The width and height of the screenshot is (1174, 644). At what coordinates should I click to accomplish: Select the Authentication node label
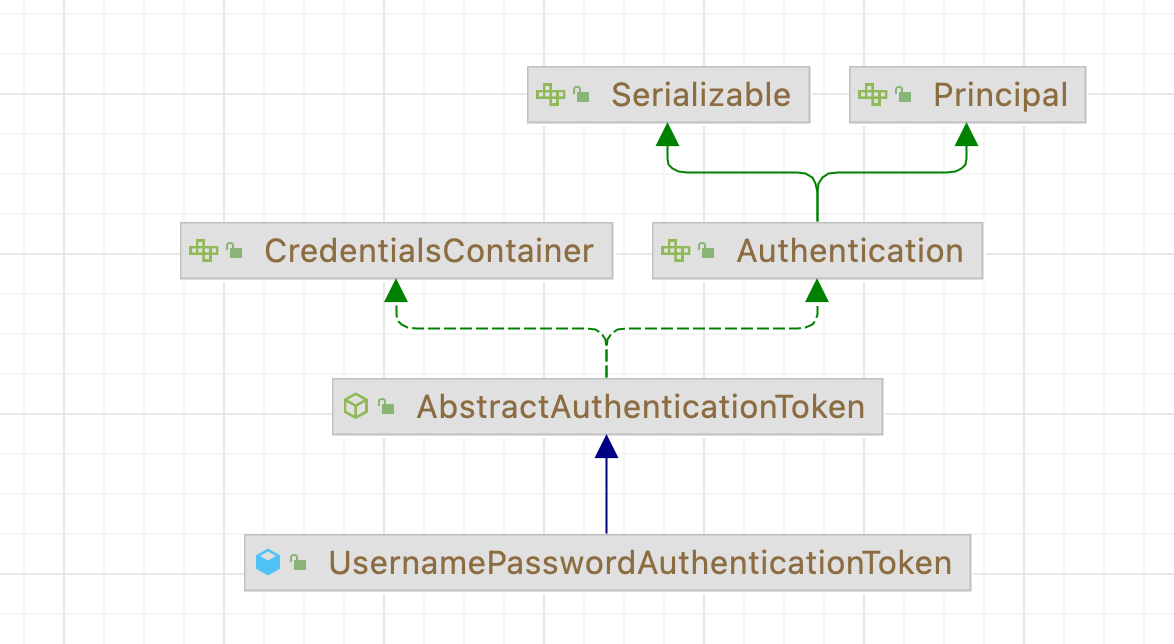[850, 251]
